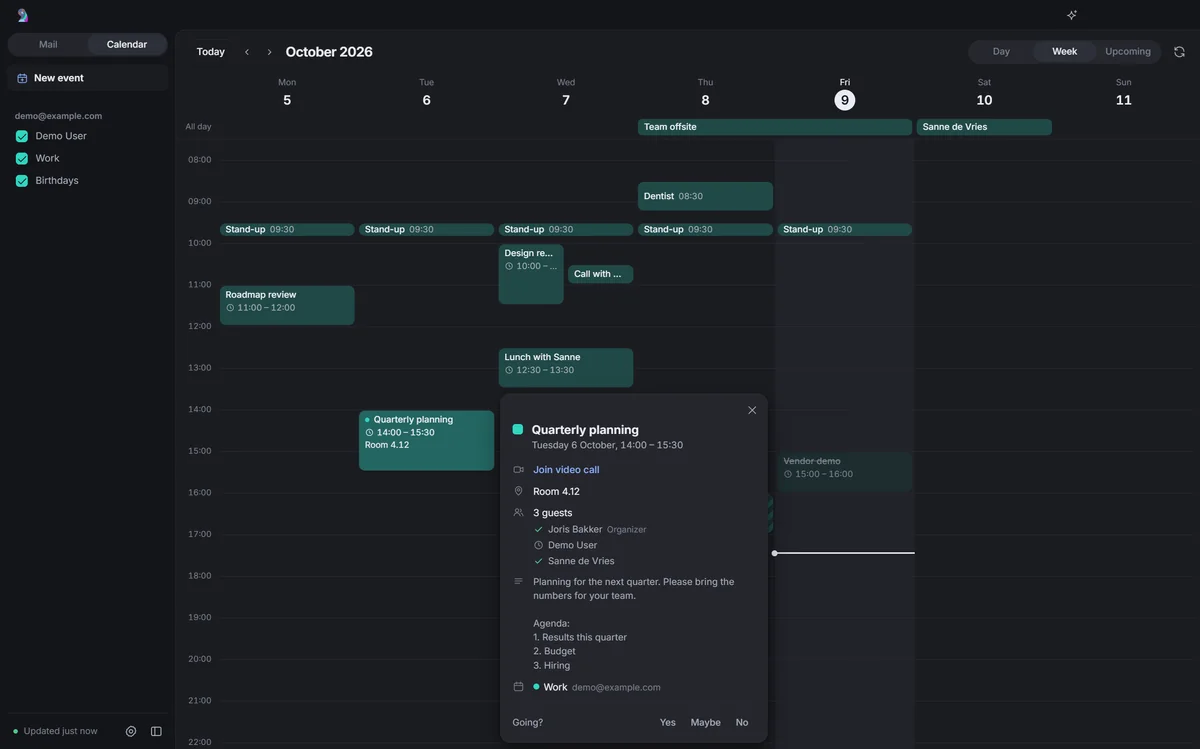
Task: Click the description lines icon in the popup
Action: coord(518,581)
